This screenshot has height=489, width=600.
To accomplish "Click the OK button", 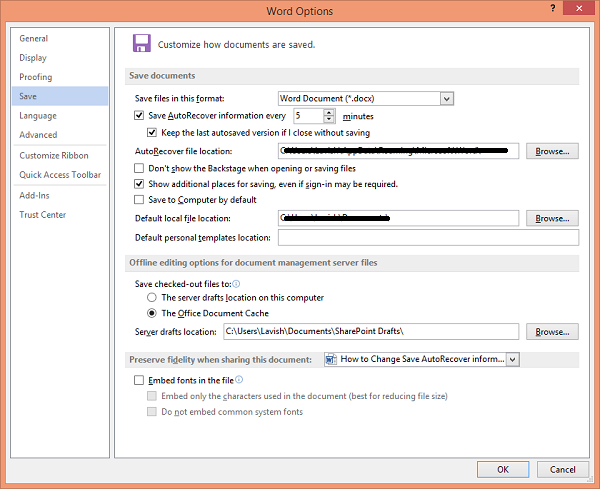I will coord(503,469).
